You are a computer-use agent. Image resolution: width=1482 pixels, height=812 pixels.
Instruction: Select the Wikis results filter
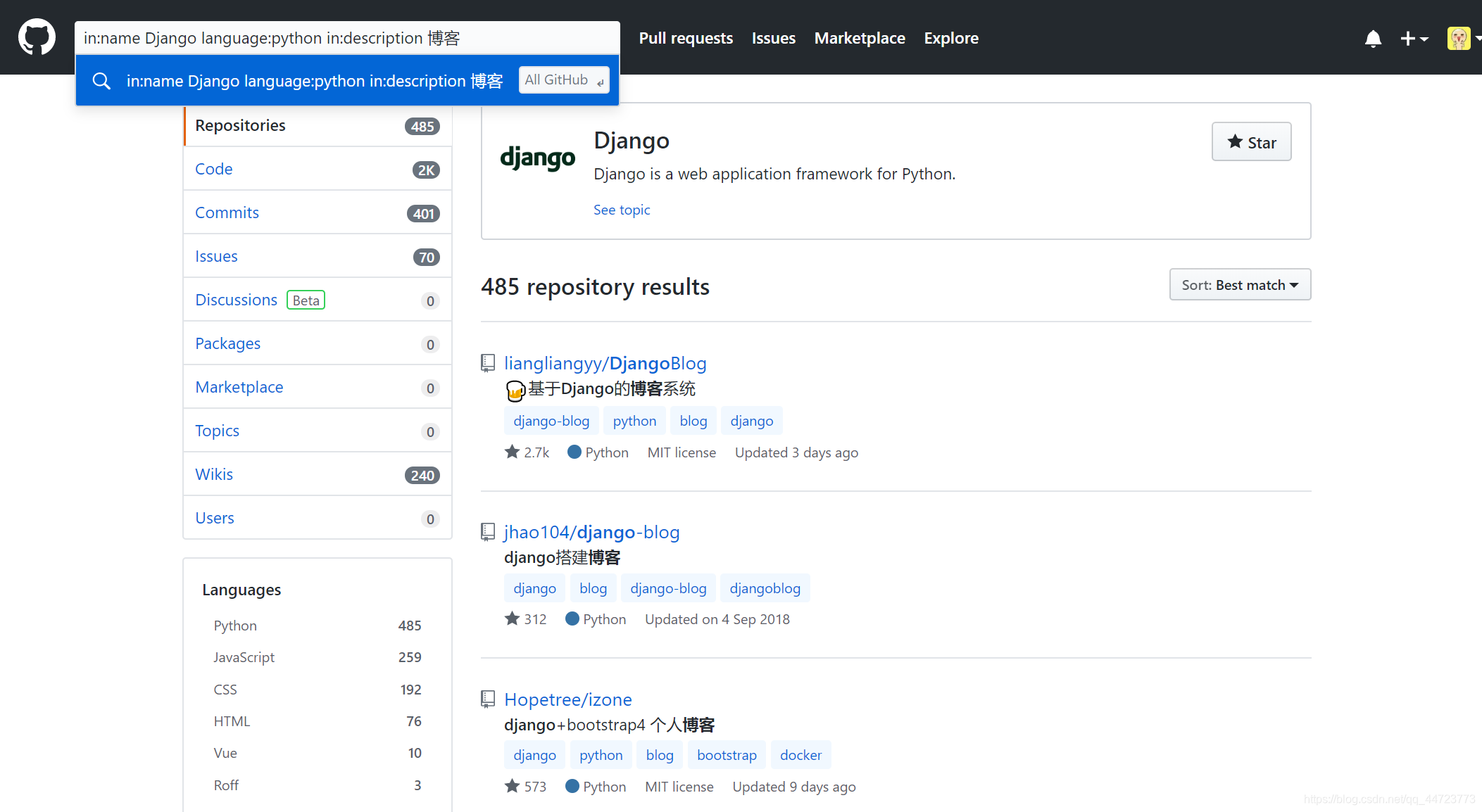click(318, 474)
